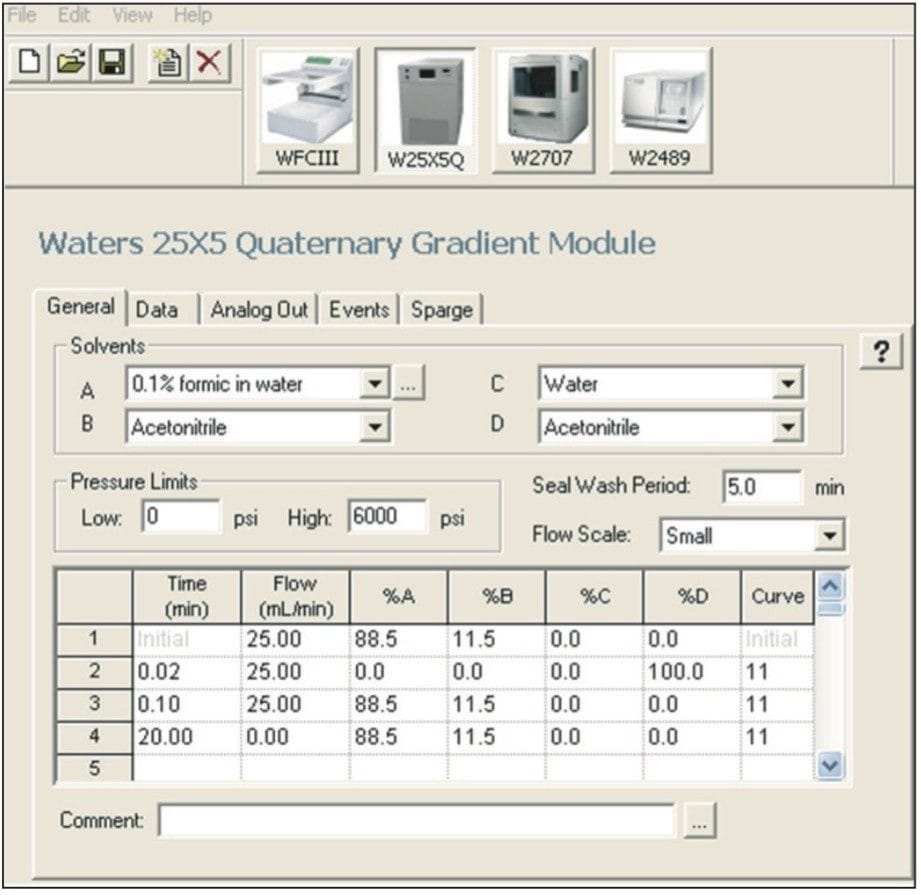Click the Time (min) column header
This screenshot has width=921, height=895.
point(187,596)
